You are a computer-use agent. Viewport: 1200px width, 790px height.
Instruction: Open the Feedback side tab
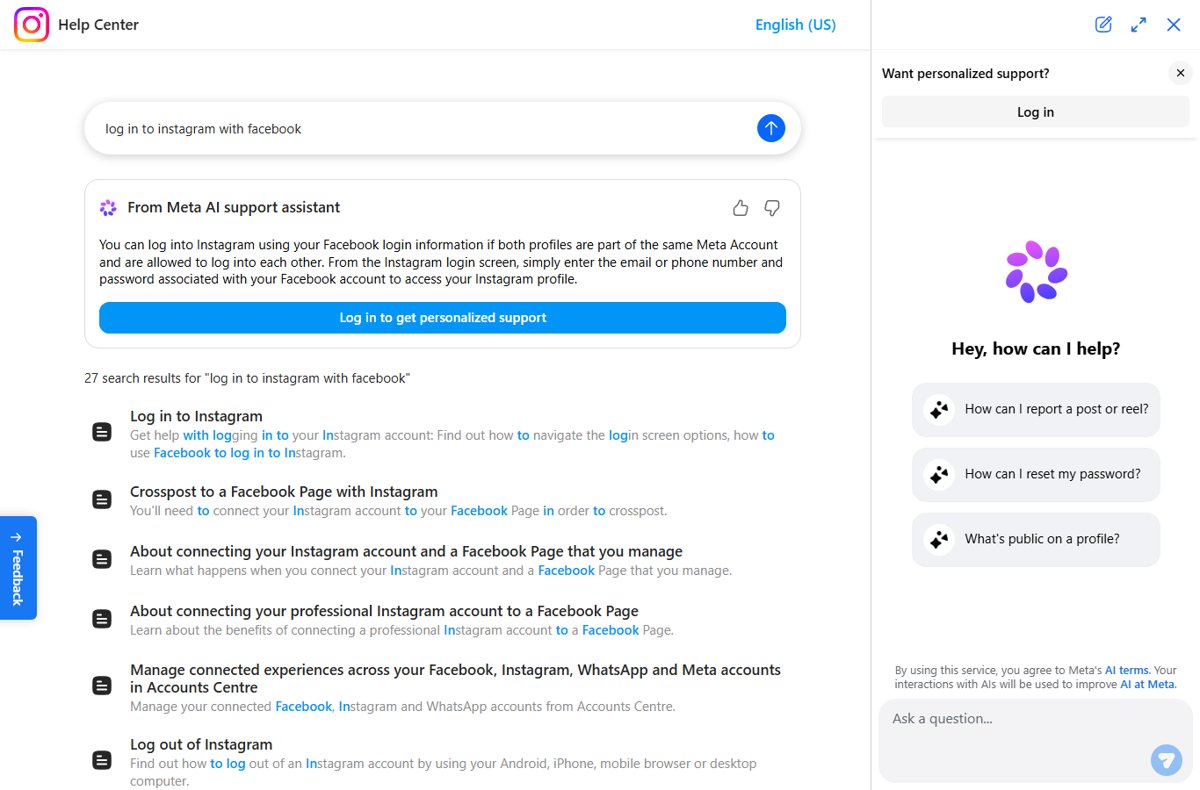18,568
